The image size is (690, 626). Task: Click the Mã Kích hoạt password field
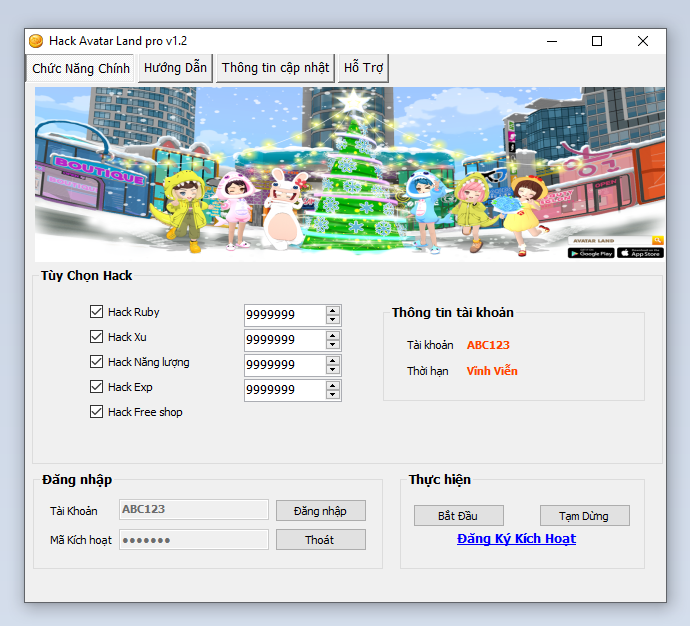(x=194, y=540)
